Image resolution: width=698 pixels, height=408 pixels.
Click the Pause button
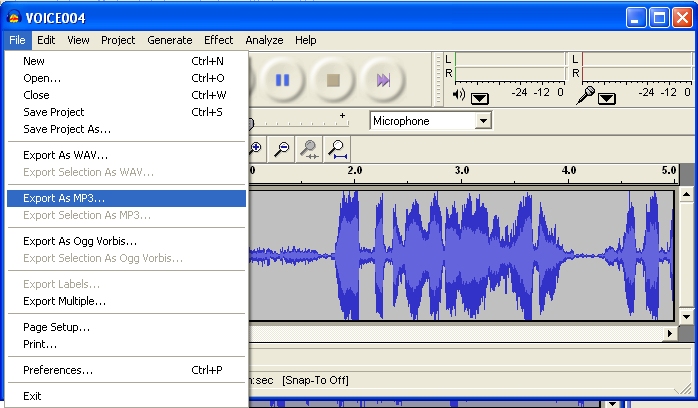tap(281, 79)
